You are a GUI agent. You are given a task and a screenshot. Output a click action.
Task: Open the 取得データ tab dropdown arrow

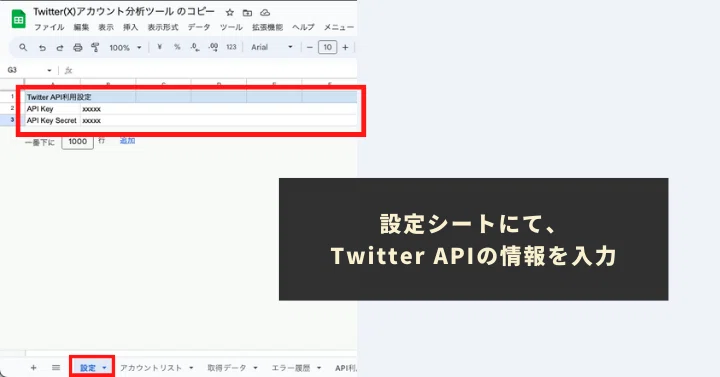tap(255, 368)
